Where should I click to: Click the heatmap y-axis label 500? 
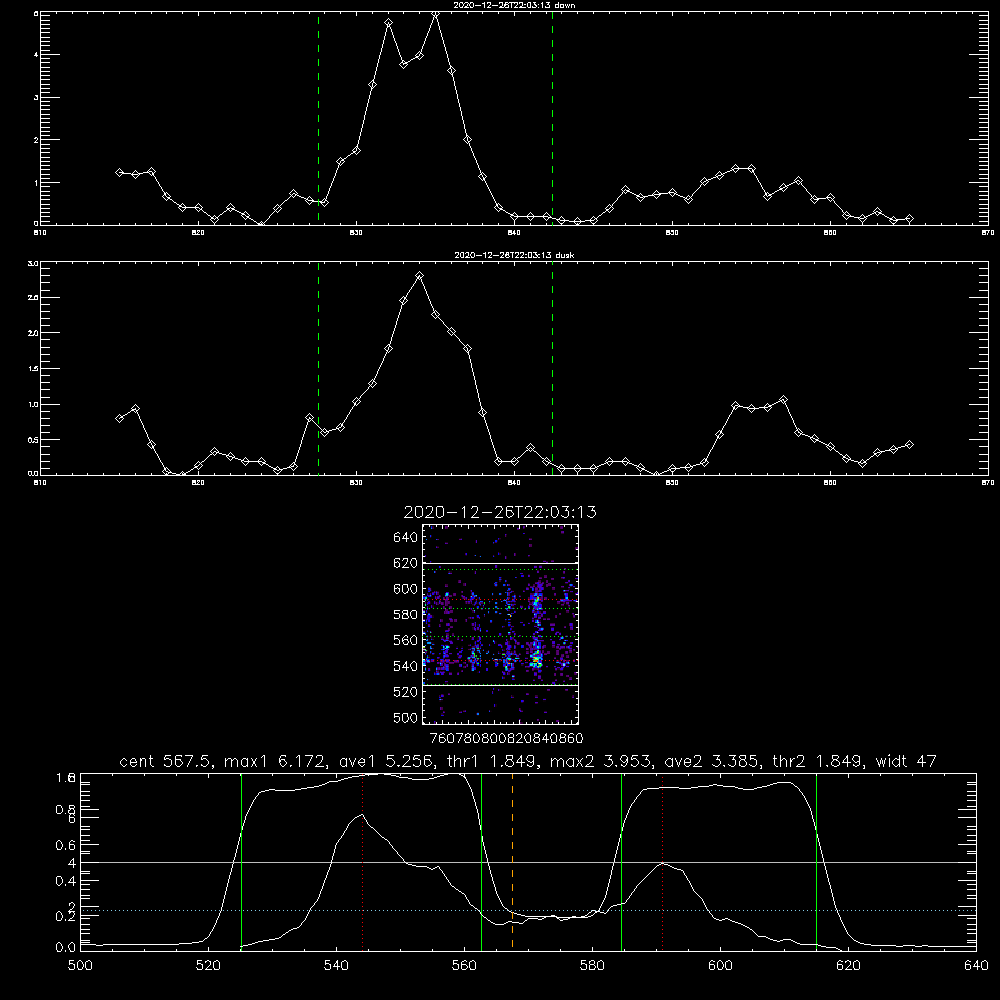pos(406,717)
